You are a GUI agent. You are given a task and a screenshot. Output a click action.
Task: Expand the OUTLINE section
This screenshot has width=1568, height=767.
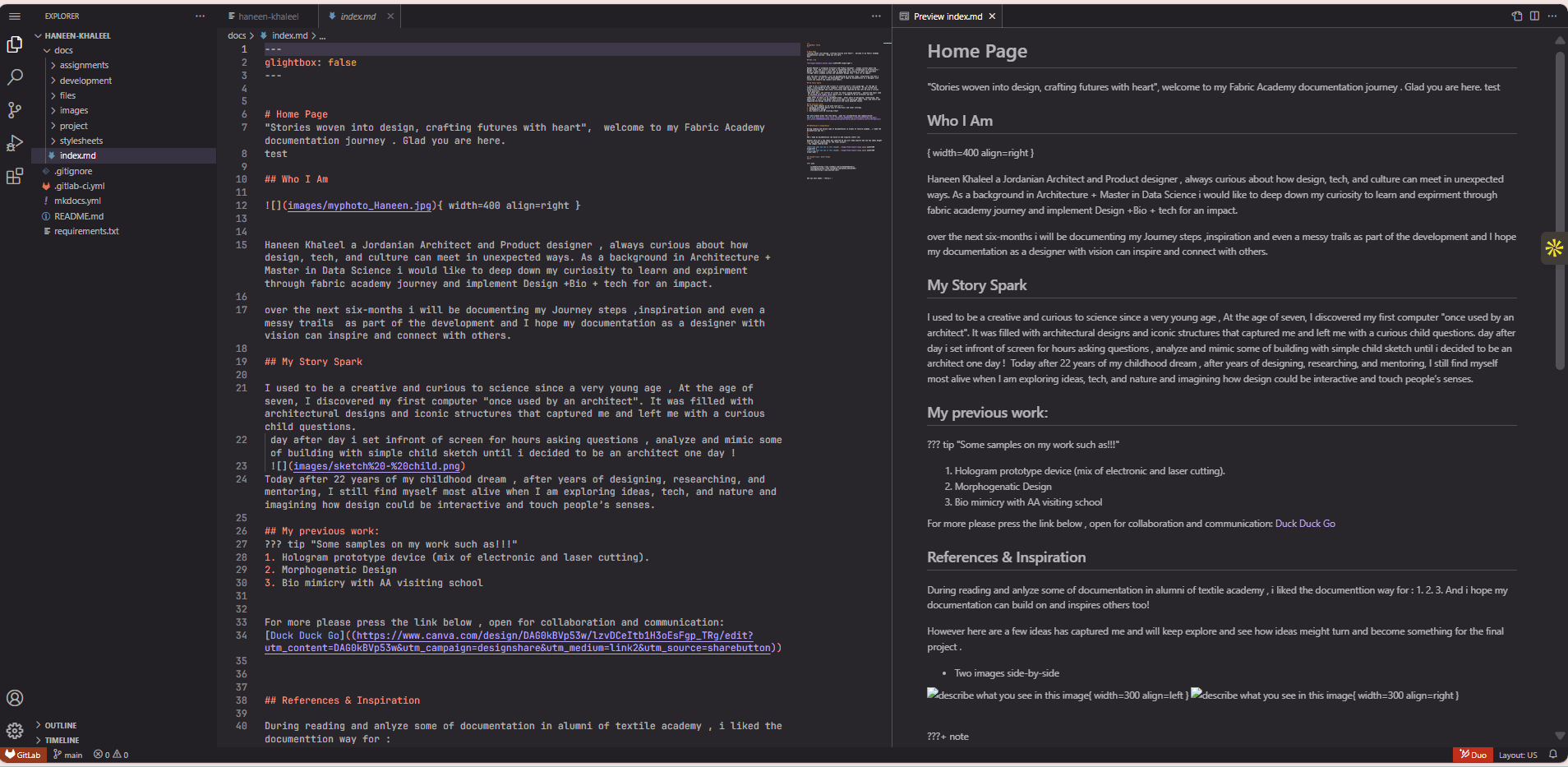point(60,725)
